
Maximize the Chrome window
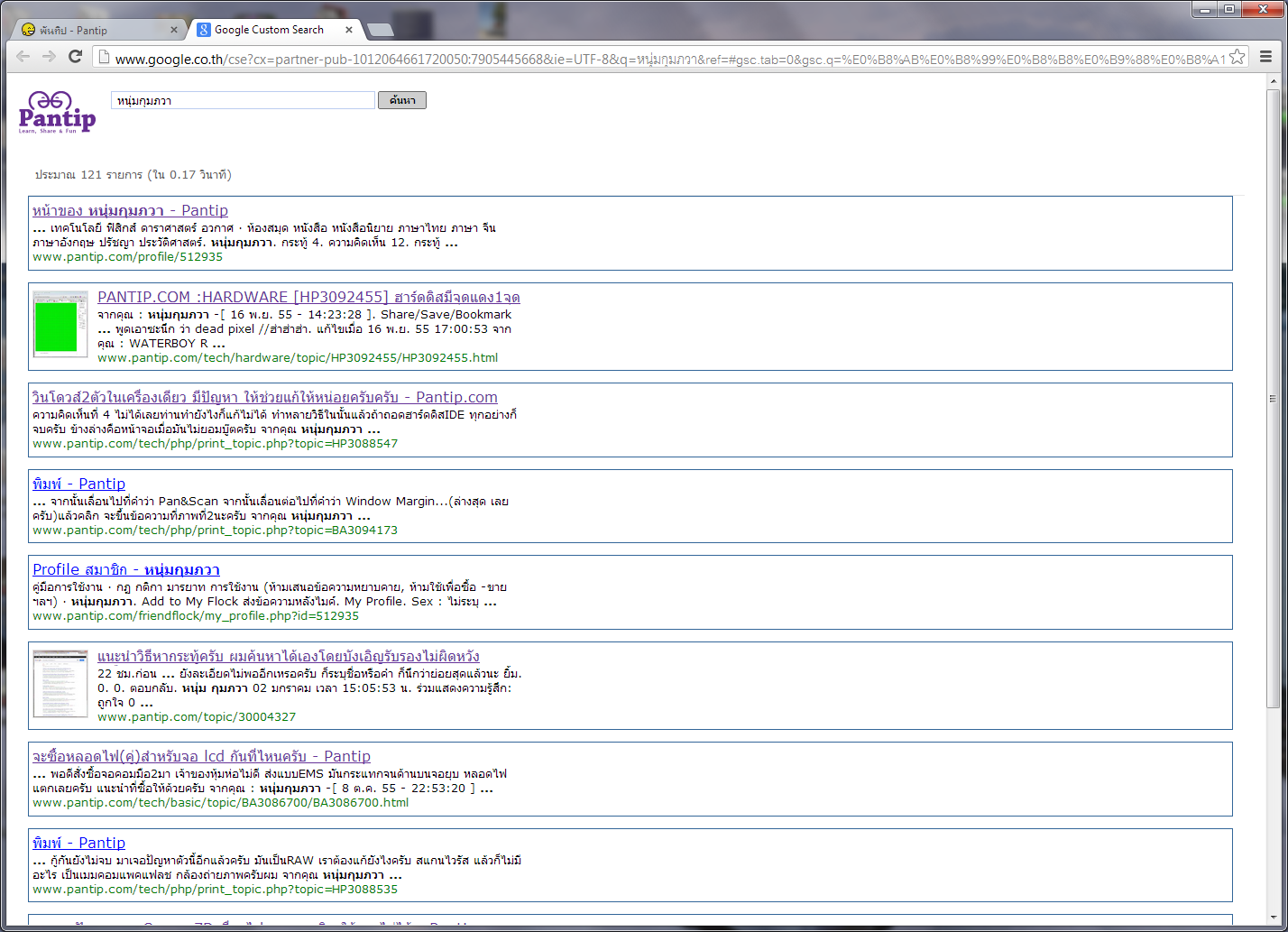pos(1228,8)
